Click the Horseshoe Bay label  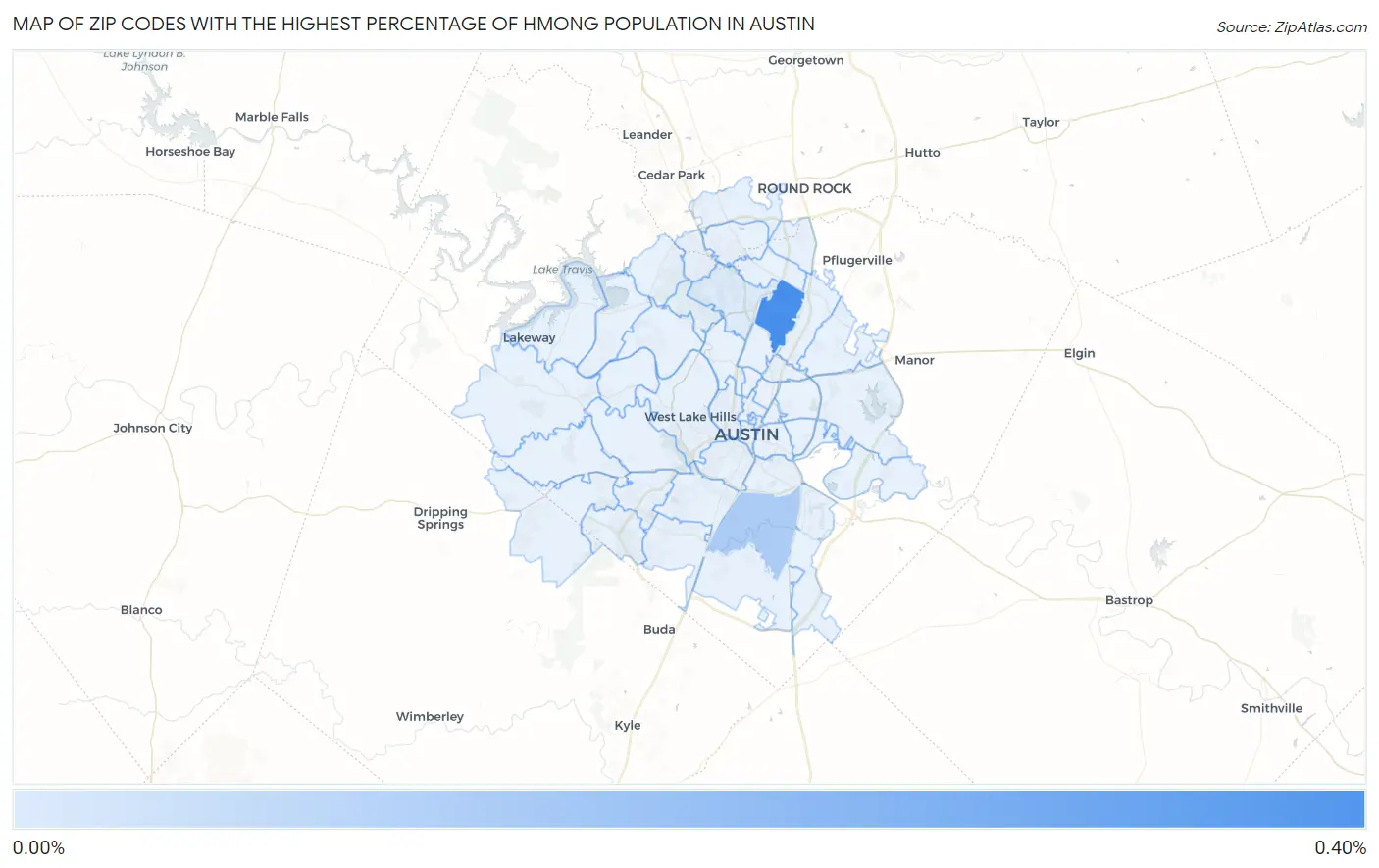point(190,152)
